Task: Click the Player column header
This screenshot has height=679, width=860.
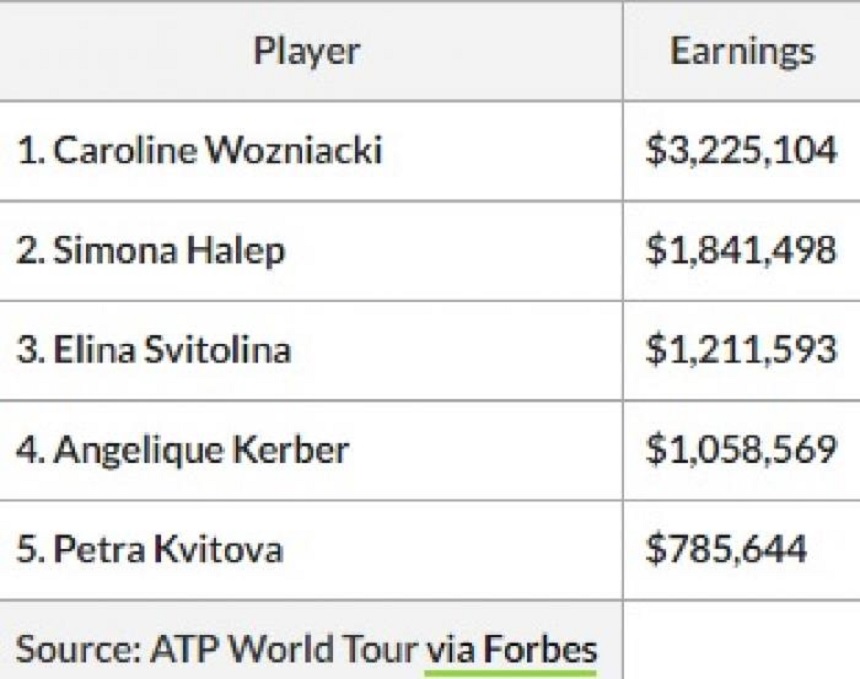Action: [x=307, y=51]
